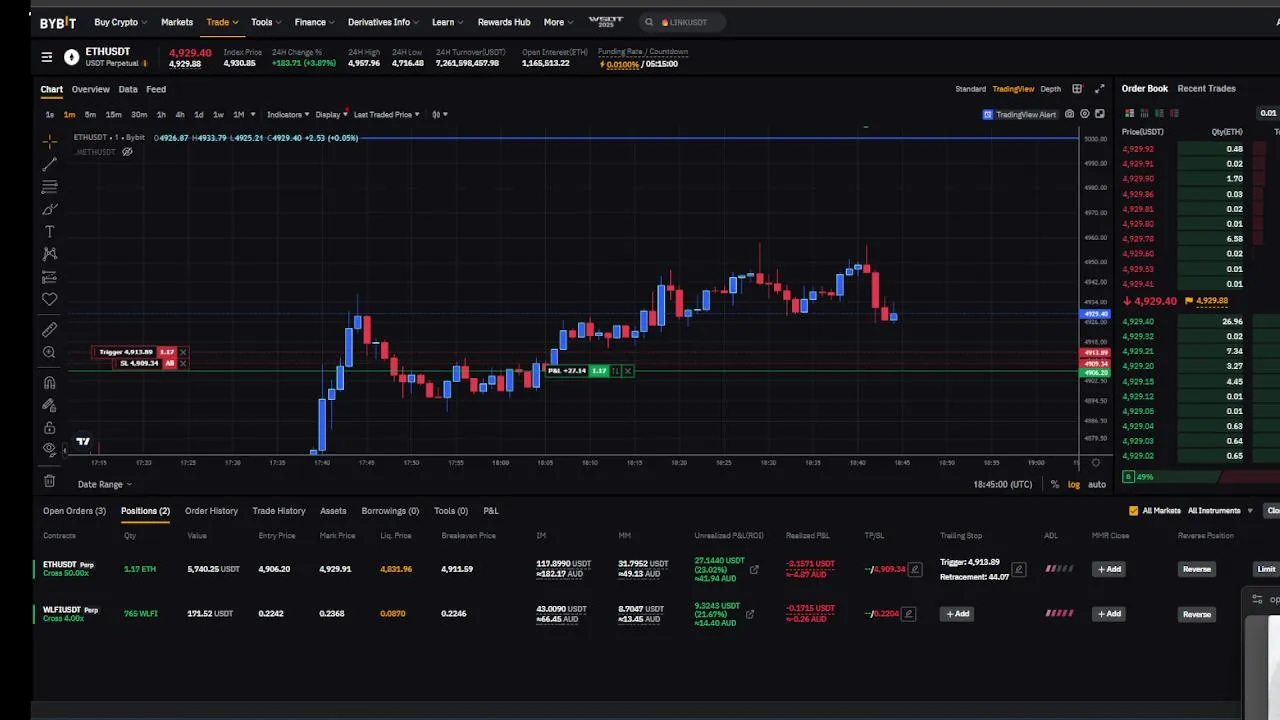Edit the ETHUSDT trailing stop
The image size is (1280, 720).
[x=1019, y=570]
